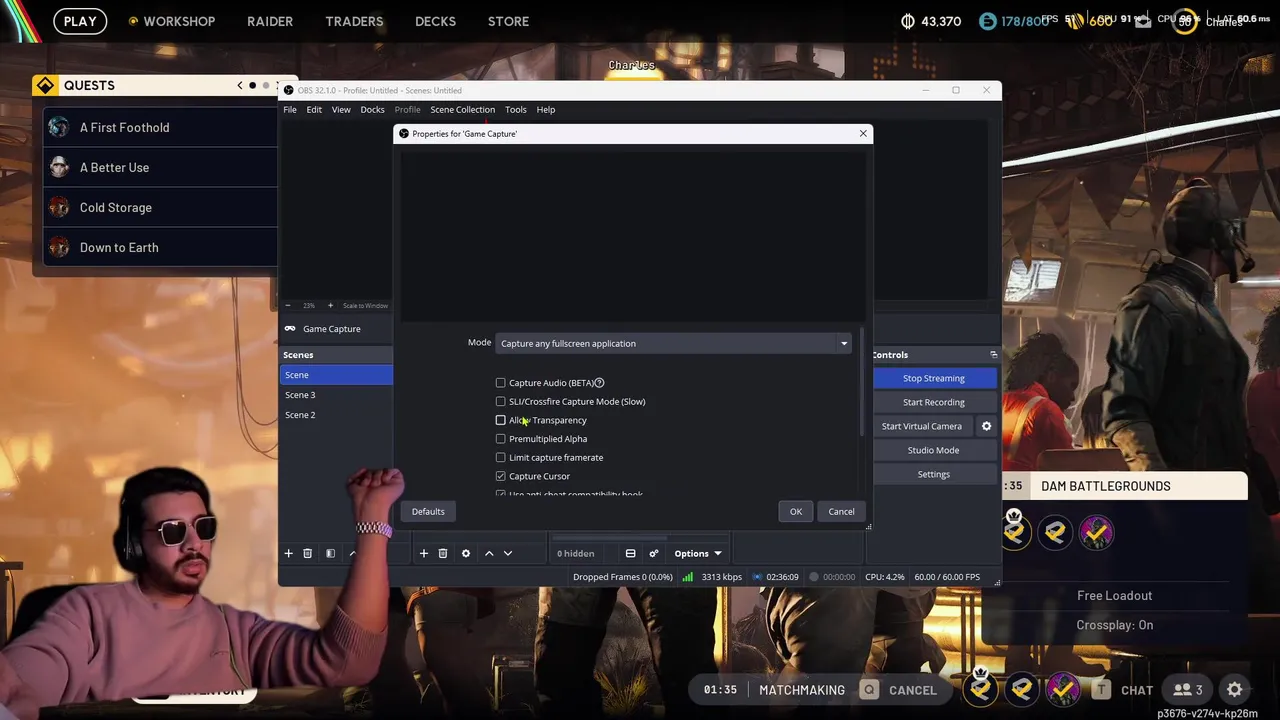Open the RAIDER tab in the game
The height and width of the screenshot is (720, 1280).
pyautogui.click(x=270, y=21)
